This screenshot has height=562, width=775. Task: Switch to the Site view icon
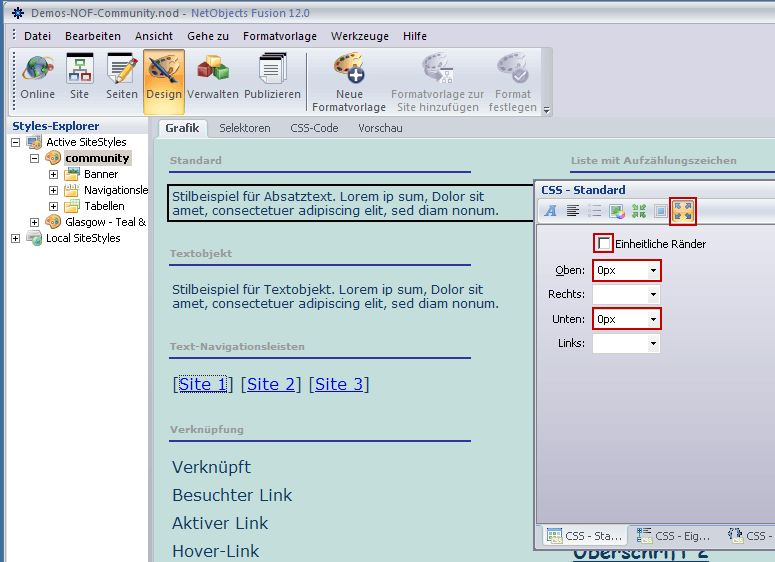point(80,69)
